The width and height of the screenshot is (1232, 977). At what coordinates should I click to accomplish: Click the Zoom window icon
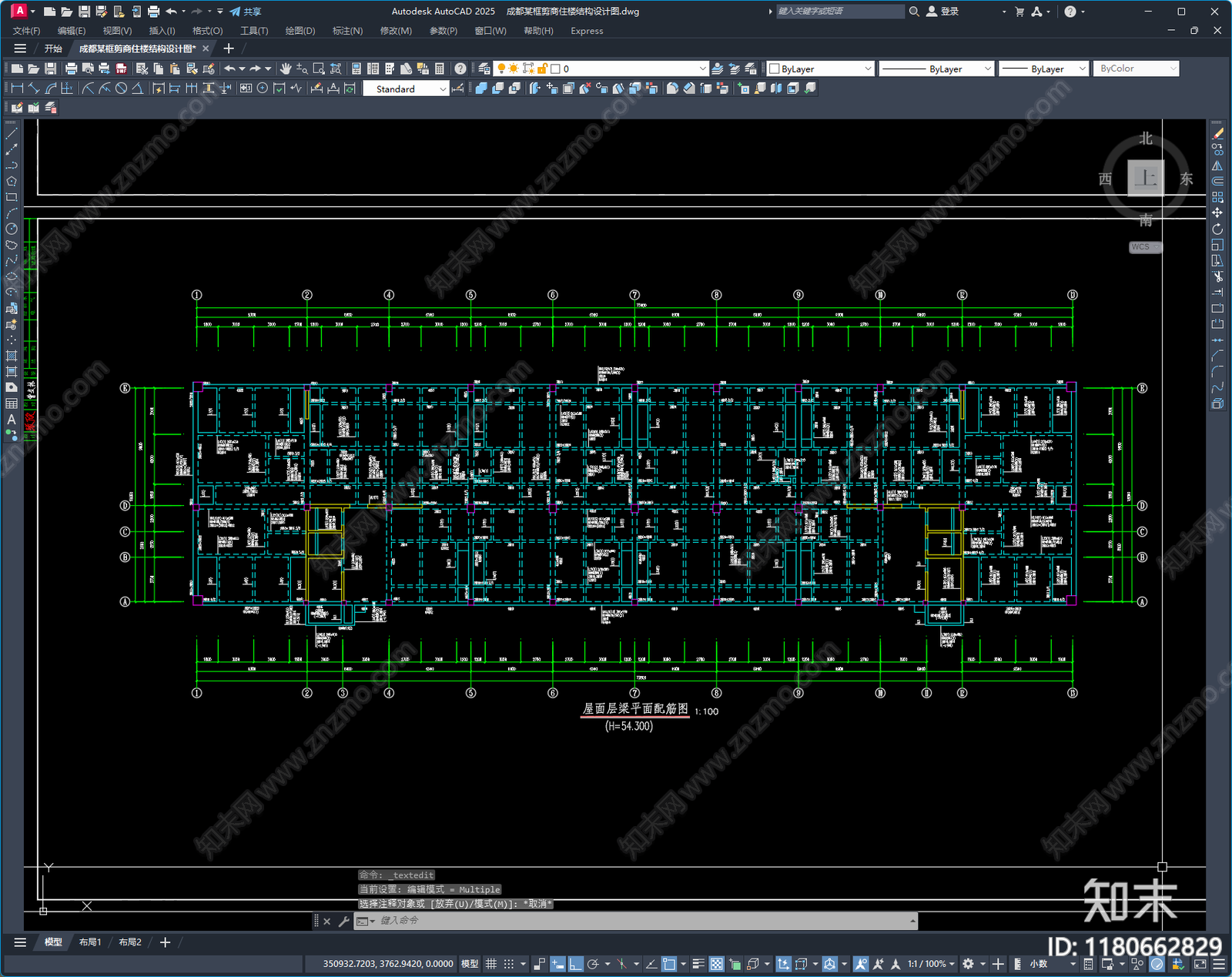(x=319, y=69)
